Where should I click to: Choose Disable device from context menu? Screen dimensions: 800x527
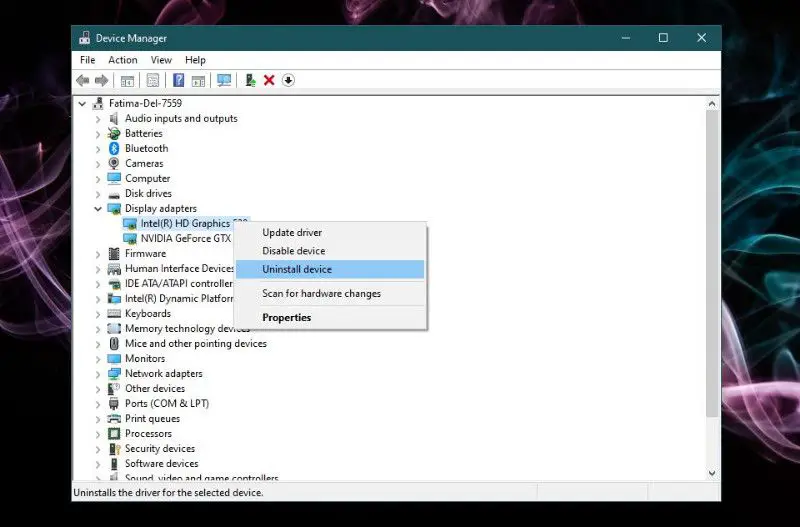[x=330, y=251]
